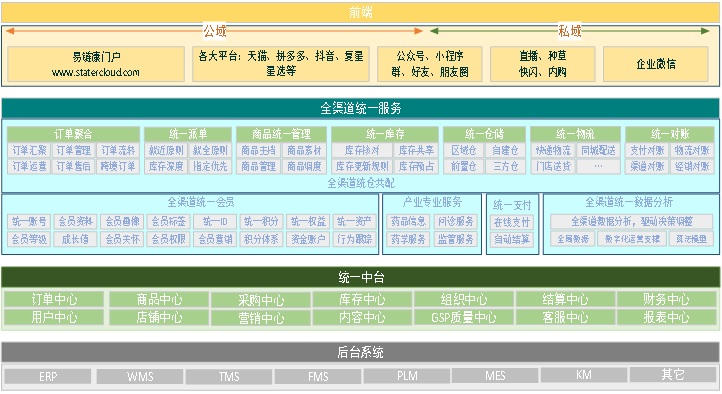722x394 pixels.
Task: Click the 在线支付 cell
Action: [x=512, y=222]
